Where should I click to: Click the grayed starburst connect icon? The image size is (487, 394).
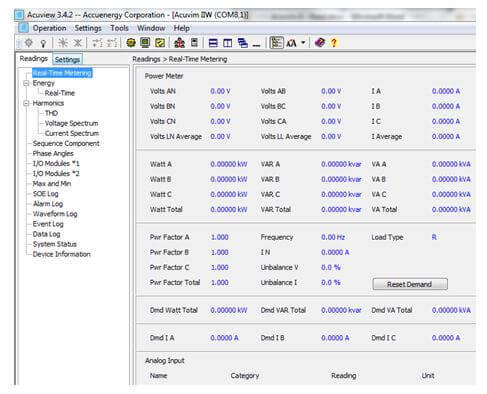(x=63, y=43)
